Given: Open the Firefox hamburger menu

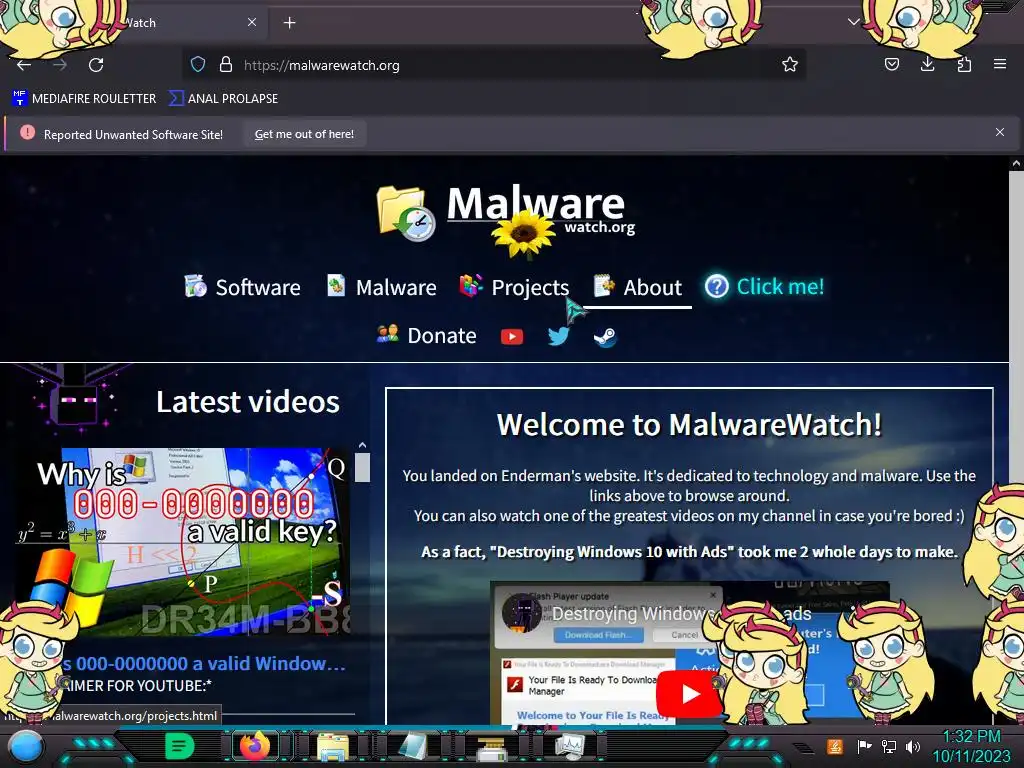Looking at the screenshot, I should tap(1000, 65).
